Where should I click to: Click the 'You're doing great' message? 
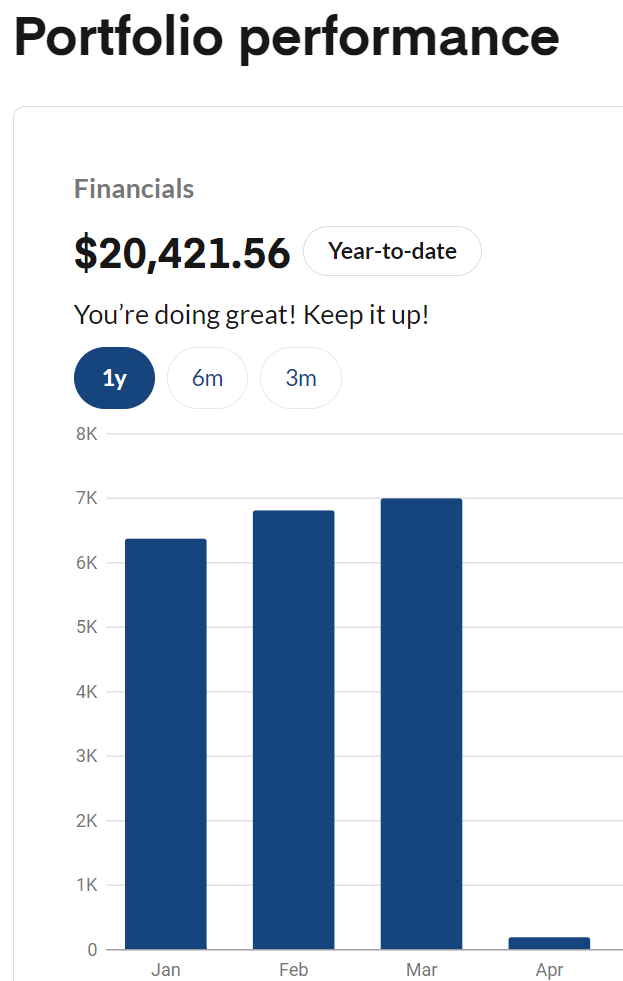point(251,316)
